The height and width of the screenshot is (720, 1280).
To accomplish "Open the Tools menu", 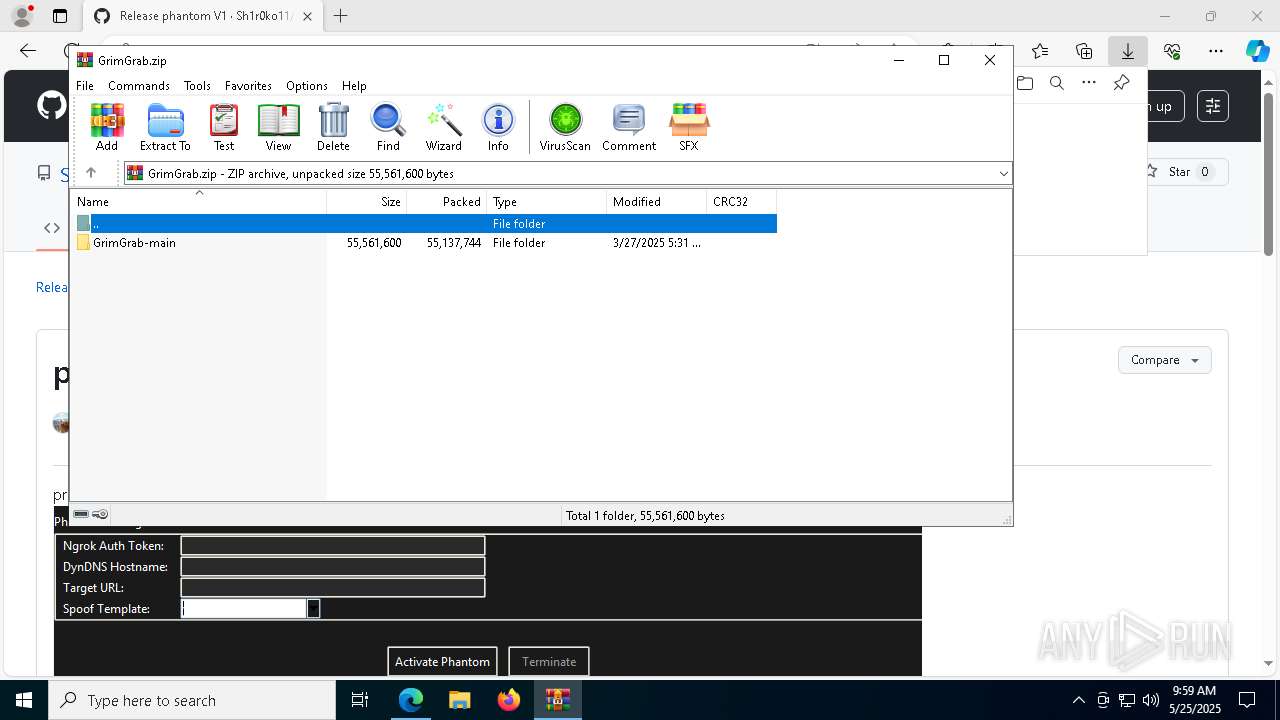I will pos(197,86).
